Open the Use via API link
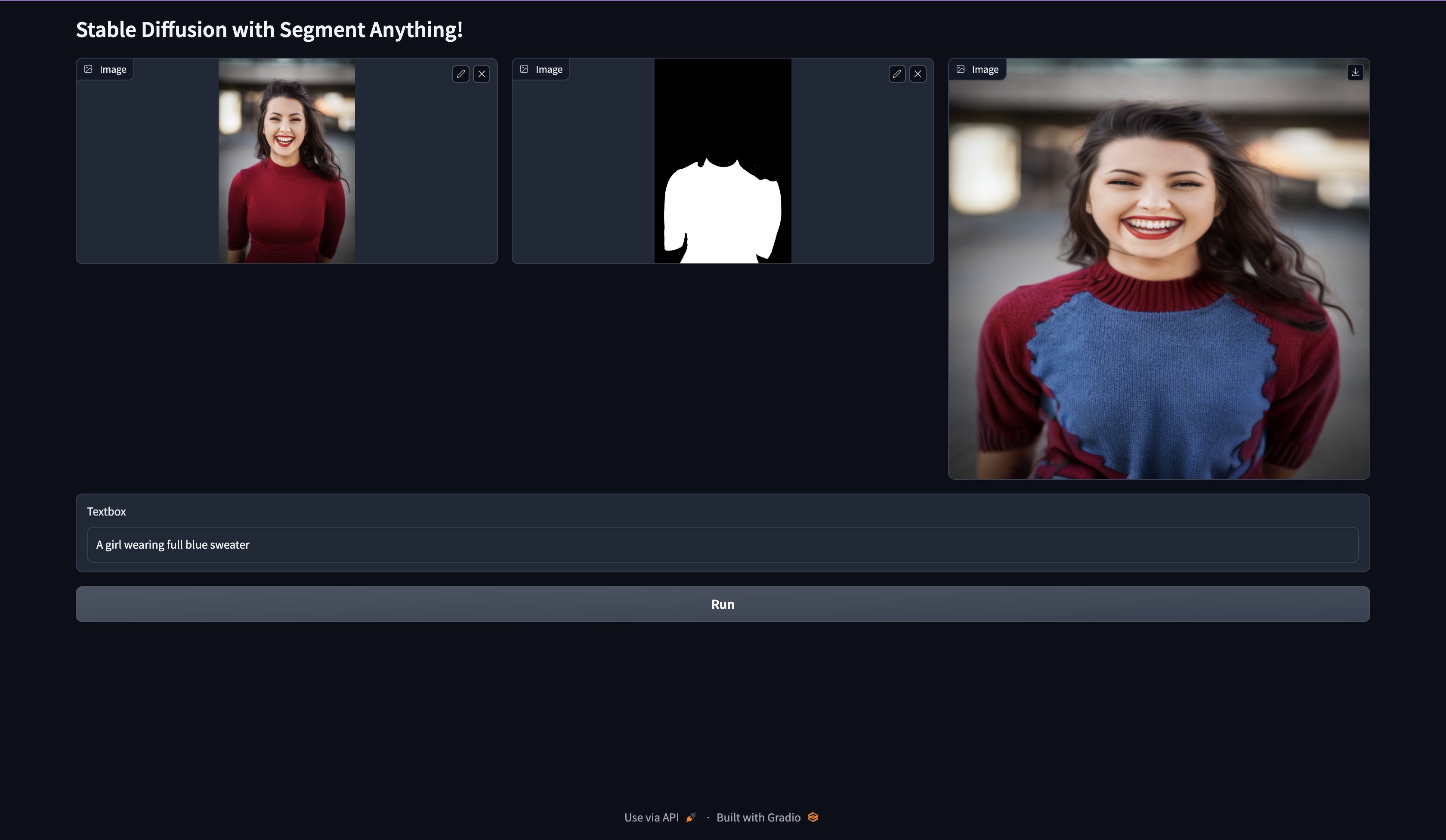The height and width of the screenshot is (840, 1446). [x=651, y=817]
